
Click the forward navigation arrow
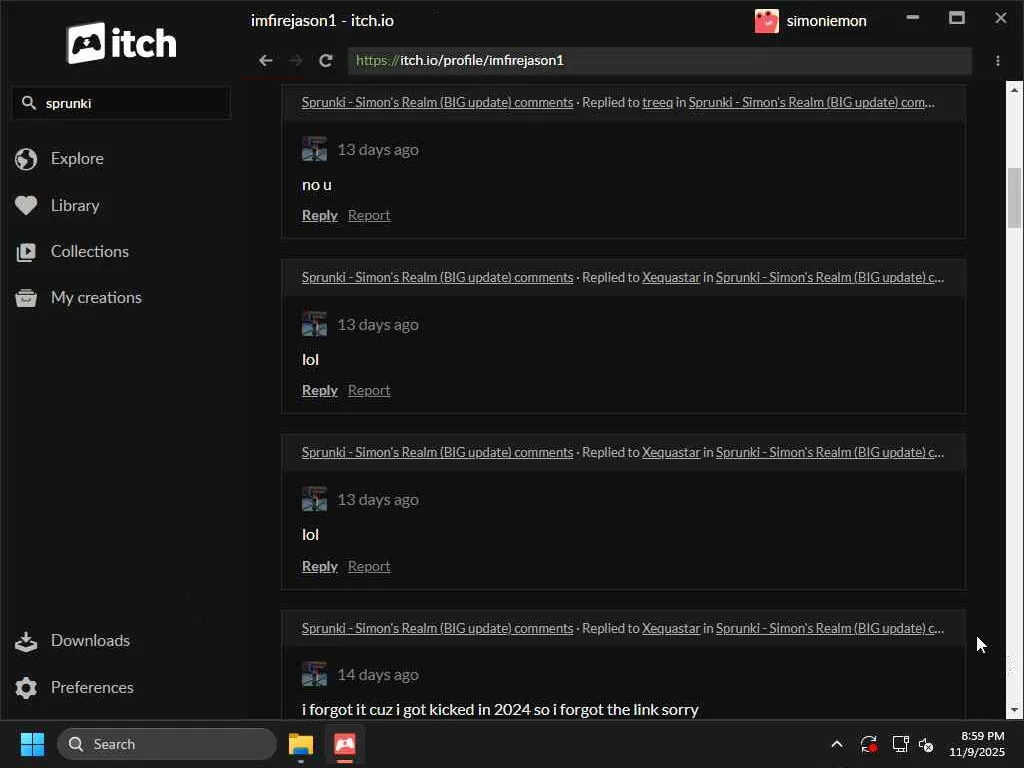(296, 60)
